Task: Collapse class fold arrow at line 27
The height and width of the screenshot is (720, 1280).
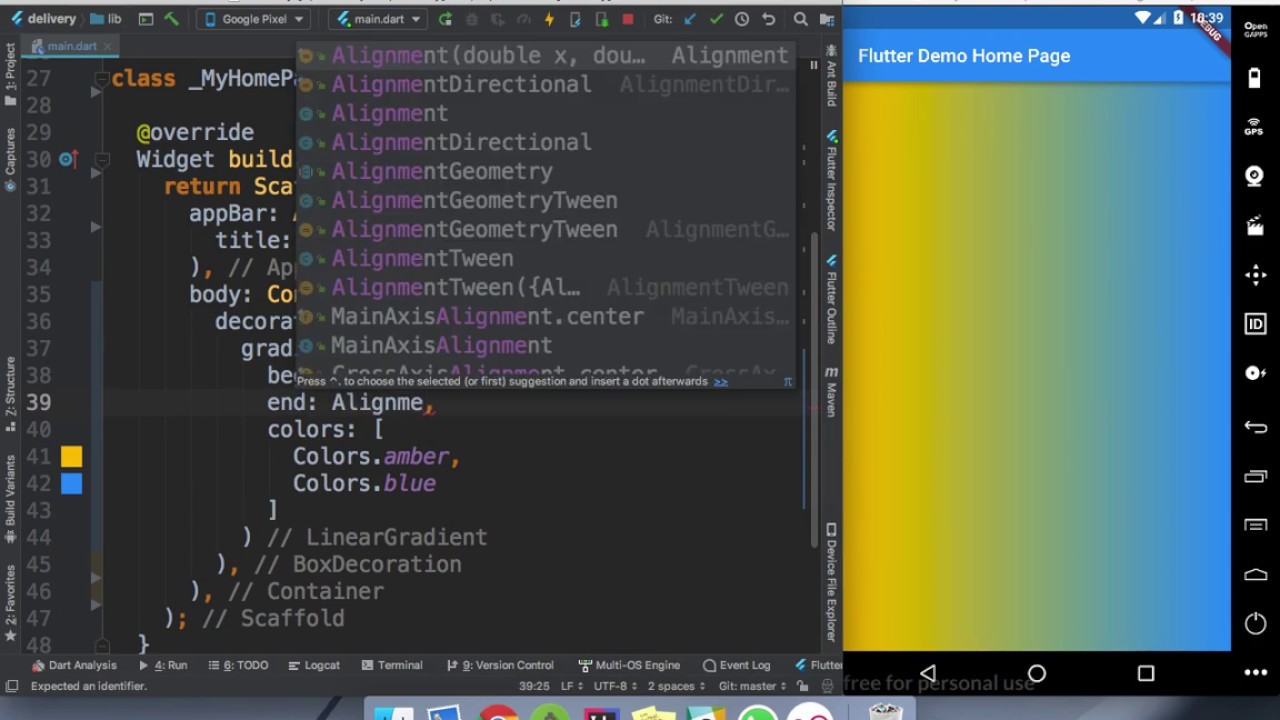Action: pos(102,79)
